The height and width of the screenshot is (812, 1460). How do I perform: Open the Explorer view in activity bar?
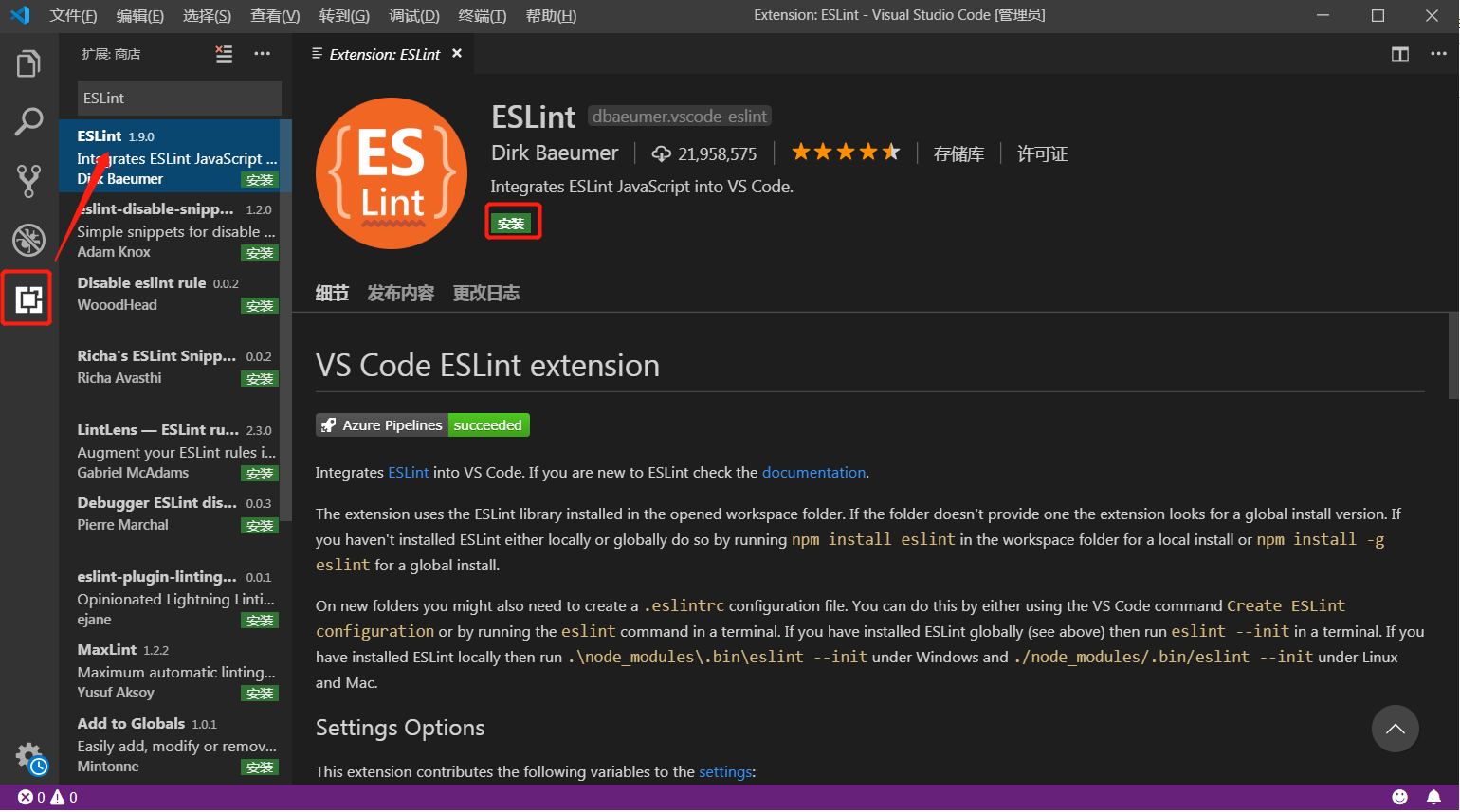28,64
